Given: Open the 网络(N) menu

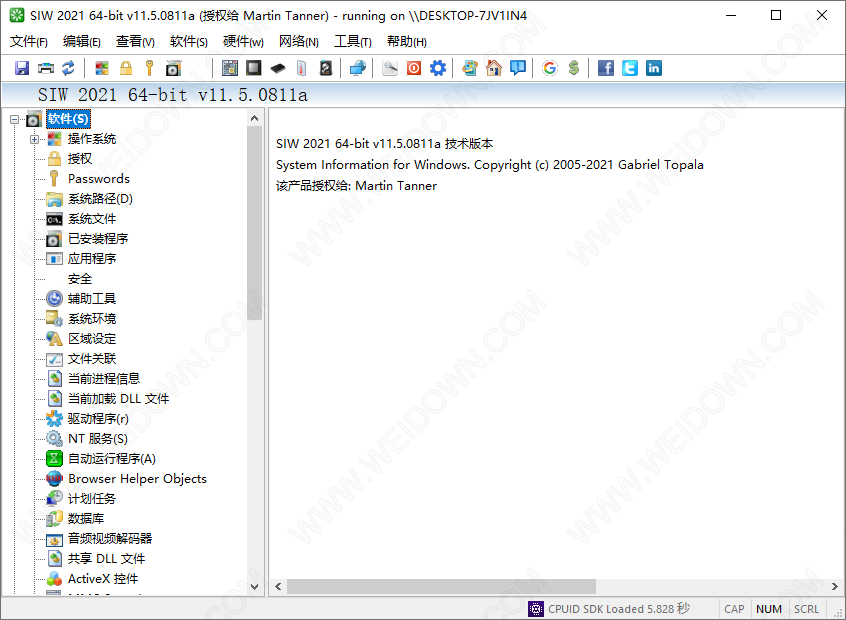Looking at the screenshot, I should click(298, 42).
